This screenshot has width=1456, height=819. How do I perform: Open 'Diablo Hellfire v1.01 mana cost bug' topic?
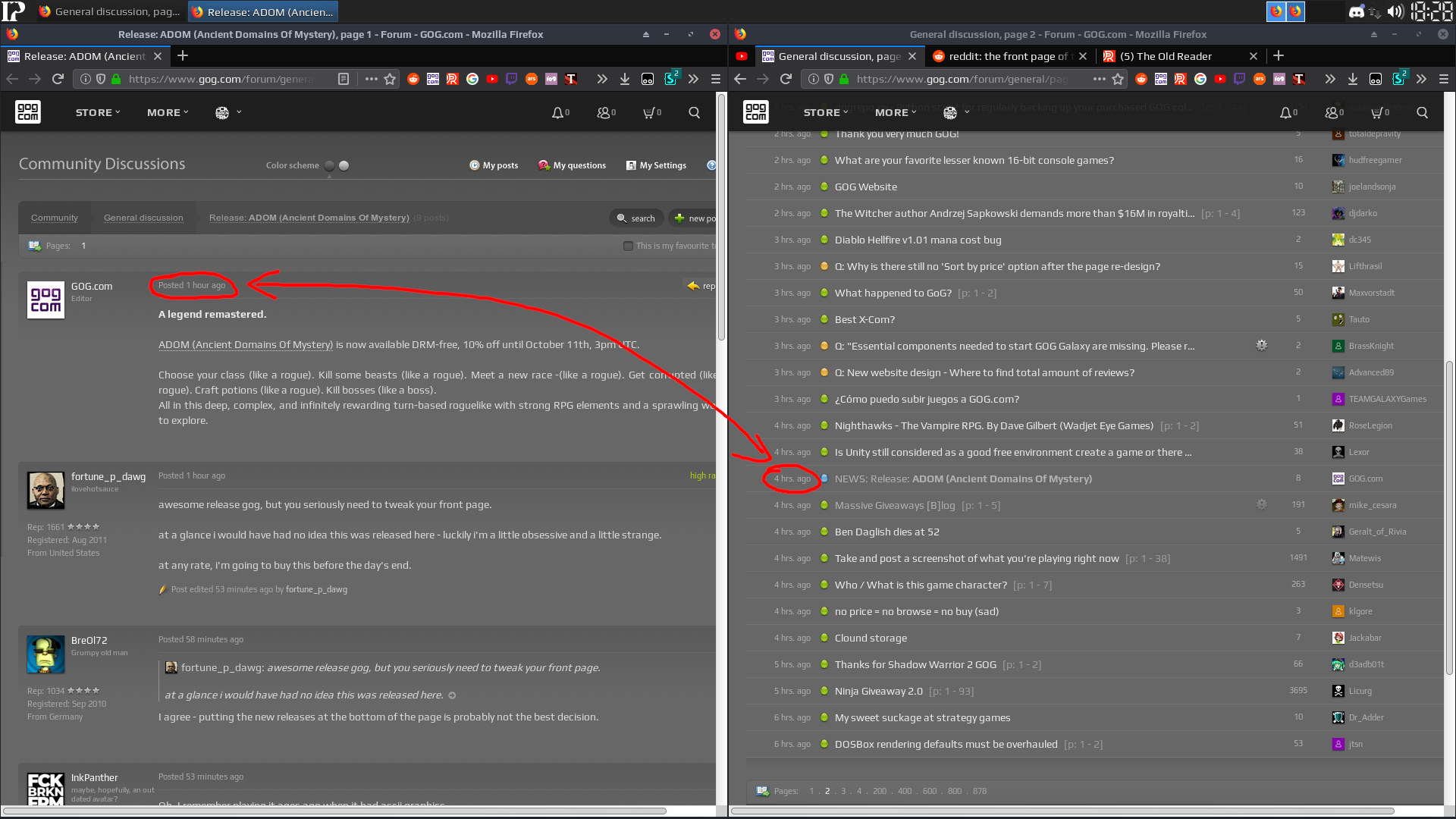[x=918, y=240]
